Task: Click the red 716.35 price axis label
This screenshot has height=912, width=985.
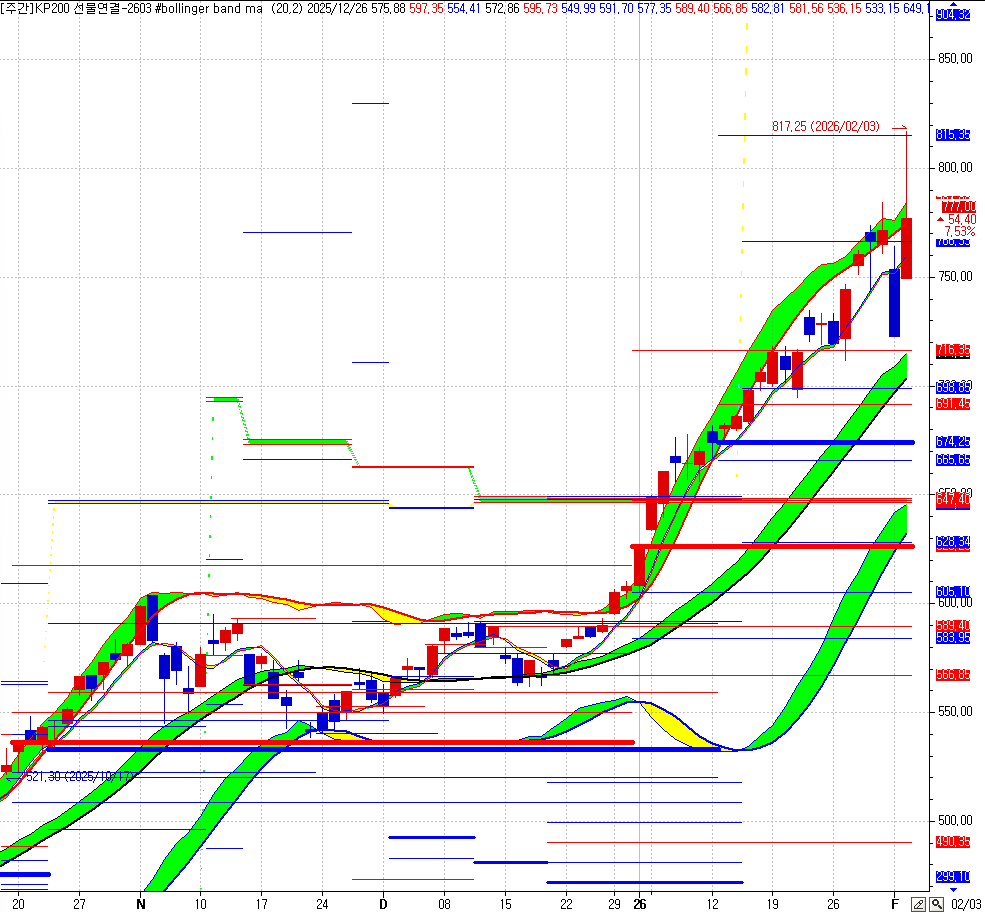Action: pos(953,350)
